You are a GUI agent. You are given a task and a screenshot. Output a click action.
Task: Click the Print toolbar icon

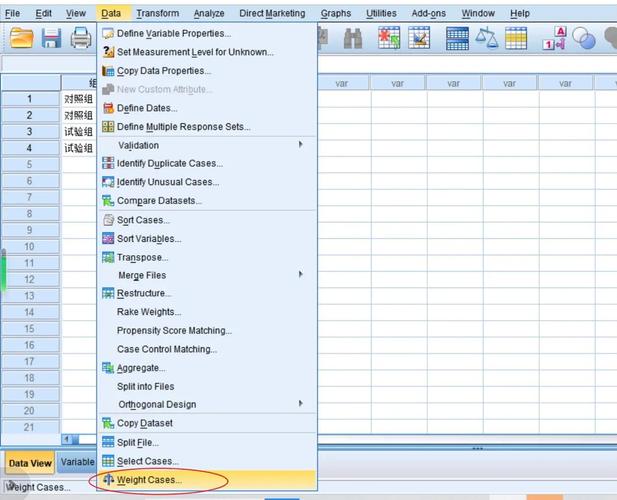pyautogui.click(x=81, y=39)
